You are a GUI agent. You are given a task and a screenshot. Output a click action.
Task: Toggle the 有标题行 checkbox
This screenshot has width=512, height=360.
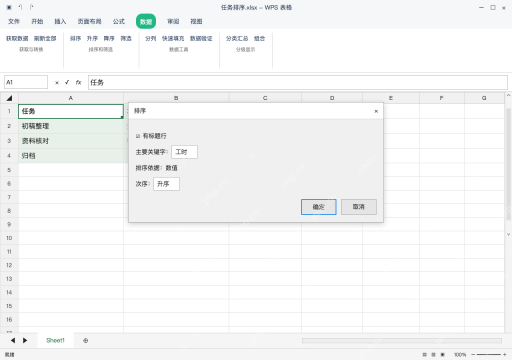pyautogui.click(x=138, y=136)
